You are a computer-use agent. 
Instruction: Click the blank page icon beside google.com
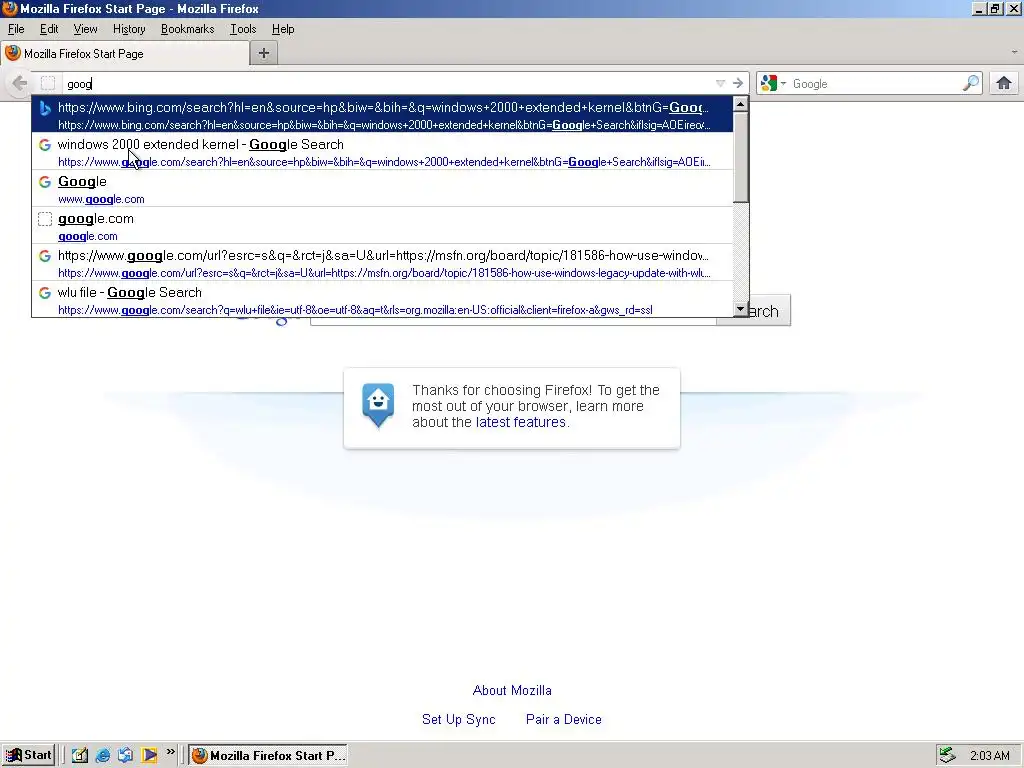(x=45, y=219)
